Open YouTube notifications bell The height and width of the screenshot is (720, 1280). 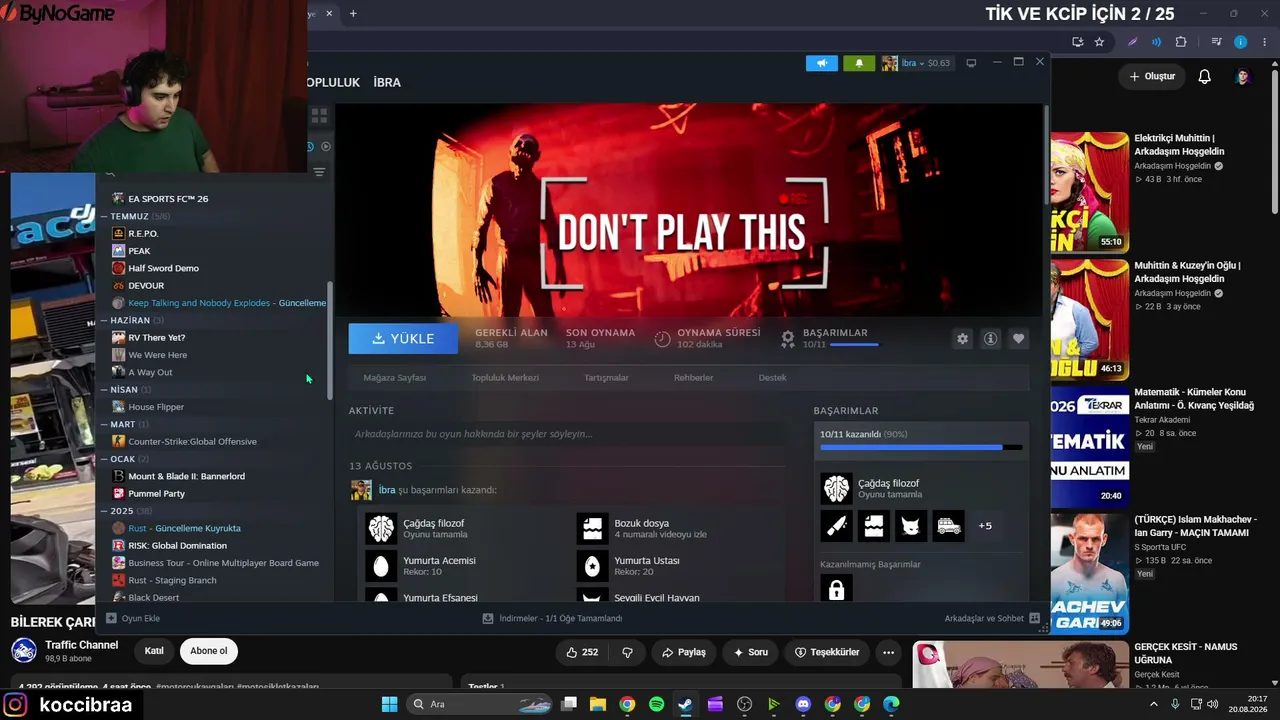coord(1204,77)
